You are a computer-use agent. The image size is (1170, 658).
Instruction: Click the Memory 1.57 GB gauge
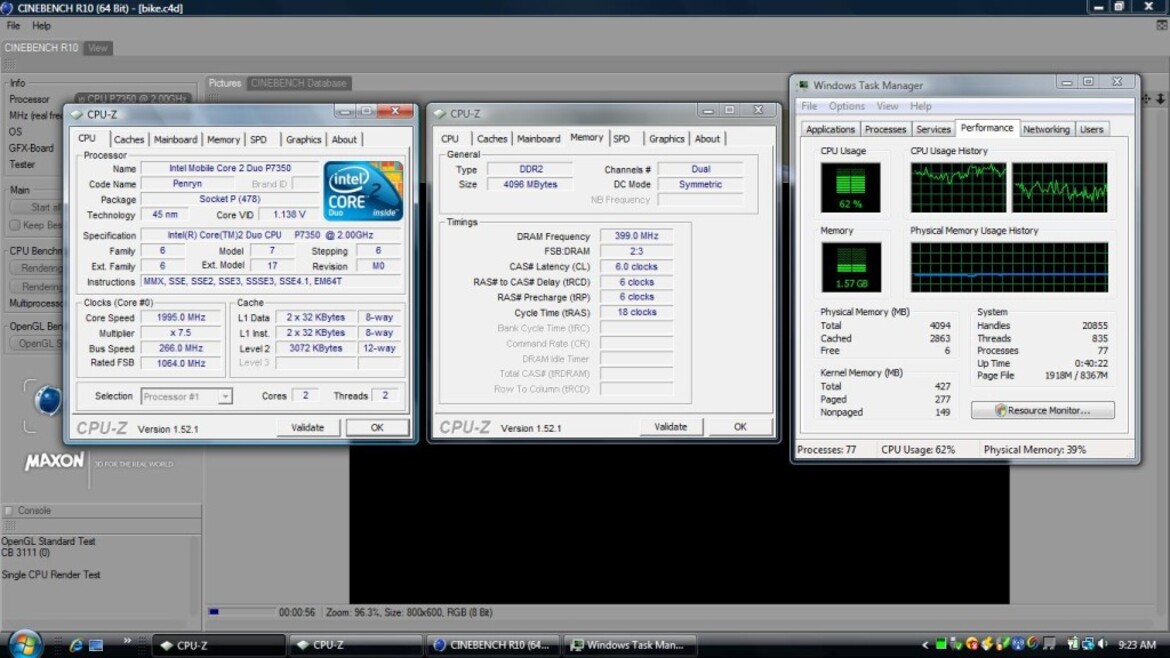pos(851,267)
